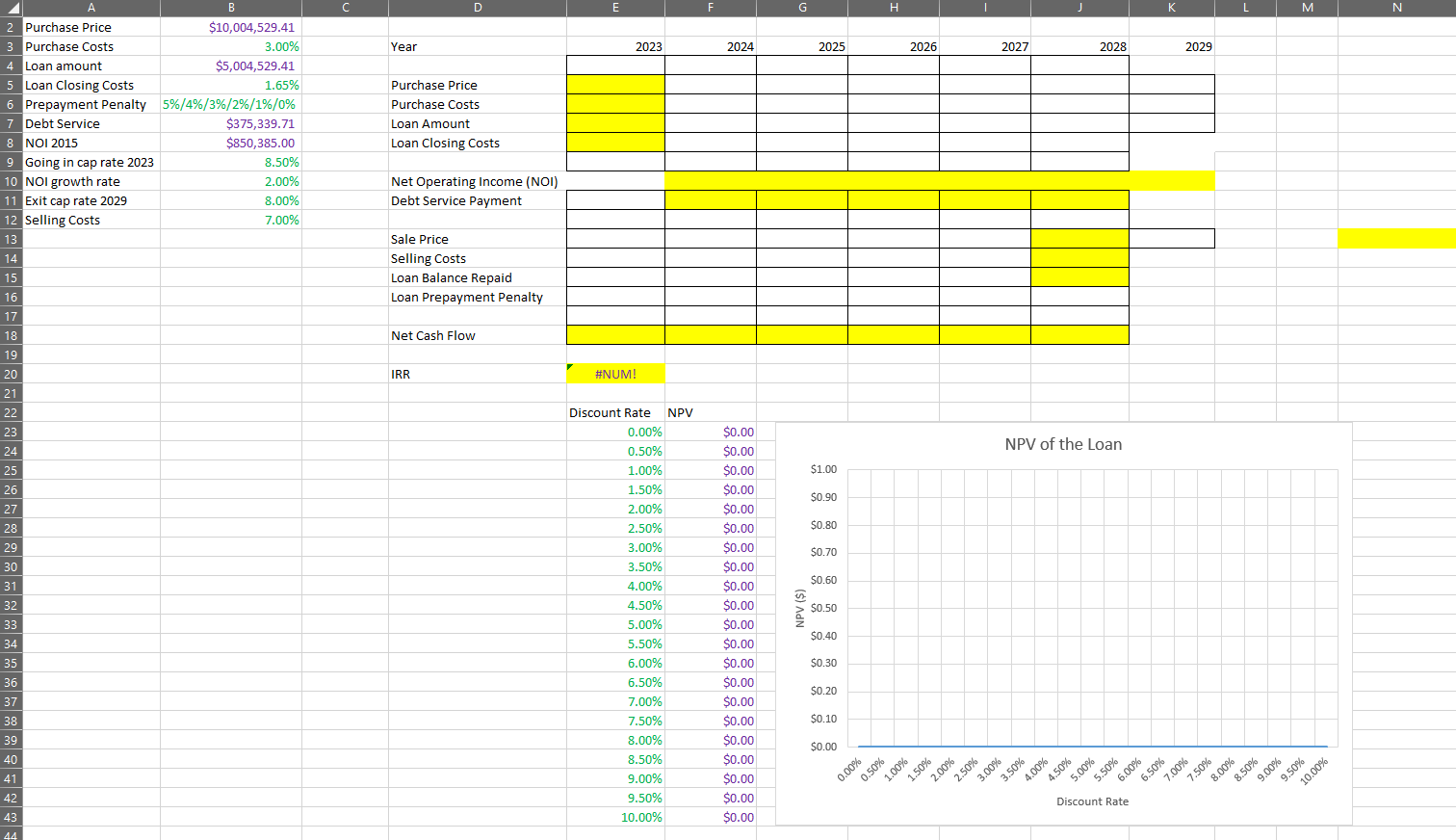
Task: Select the yellow Debt Service Payment cell under 2024
Action: coord(711,200)
